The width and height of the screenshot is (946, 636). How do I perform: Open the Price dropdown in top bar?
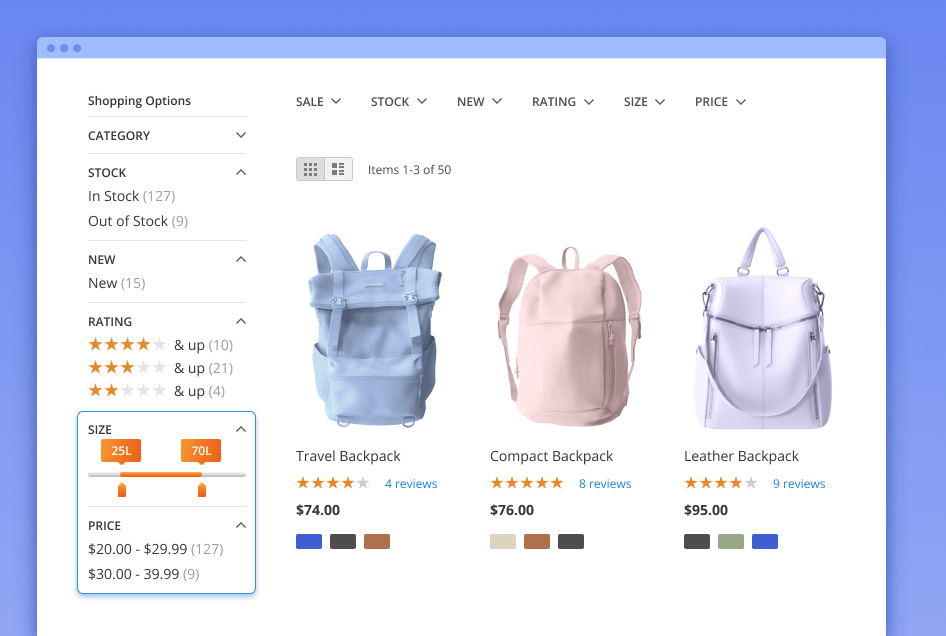coord(720,102)
